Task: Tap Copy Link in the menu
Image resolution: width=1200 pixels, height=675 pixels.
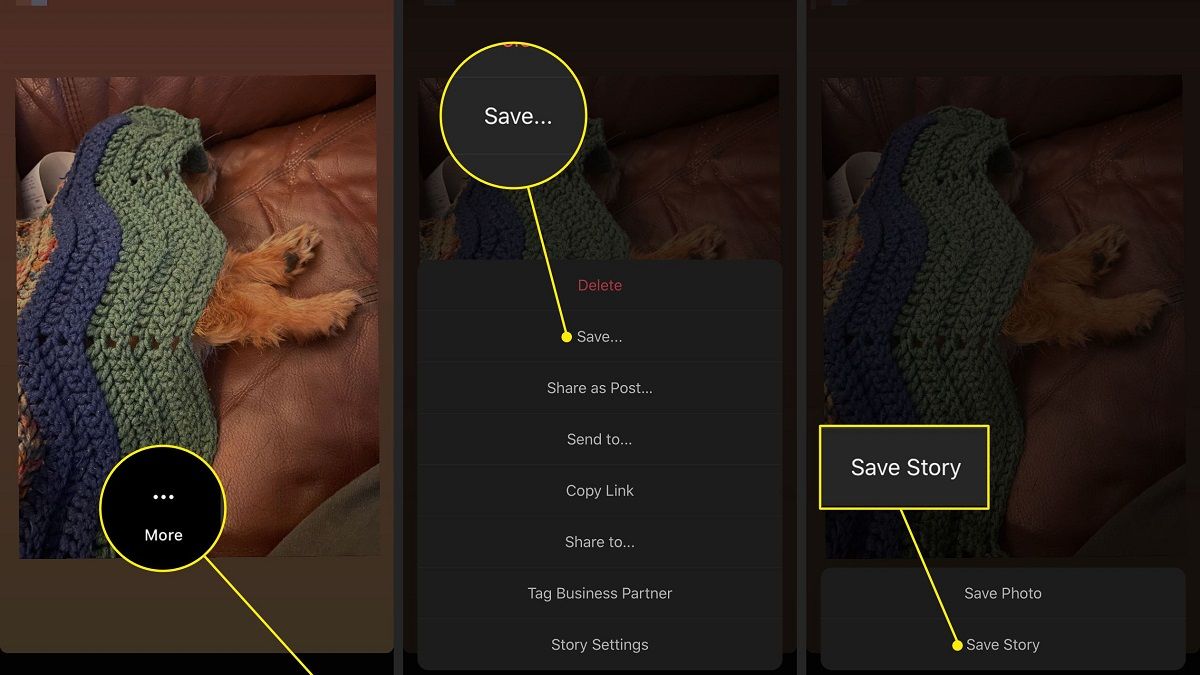Action: (x=599, y=491)
